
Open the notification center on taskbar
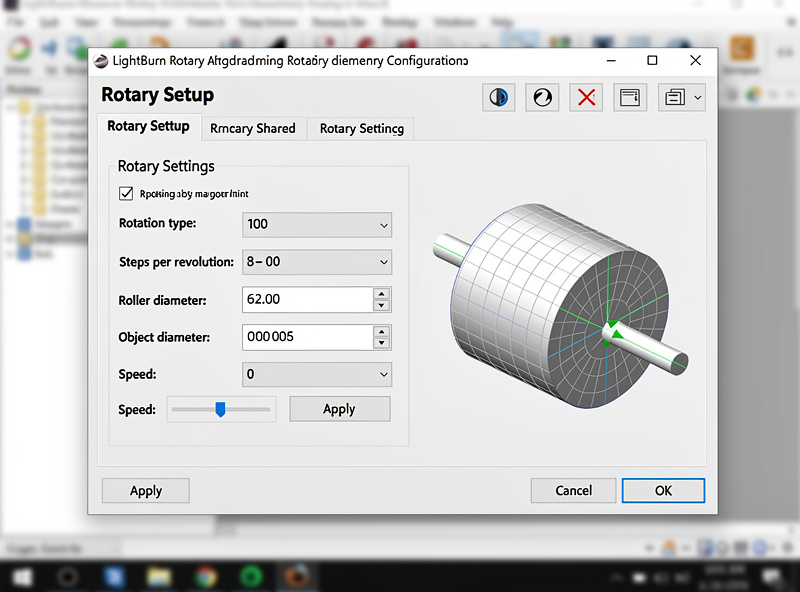(x=770, y=578)
